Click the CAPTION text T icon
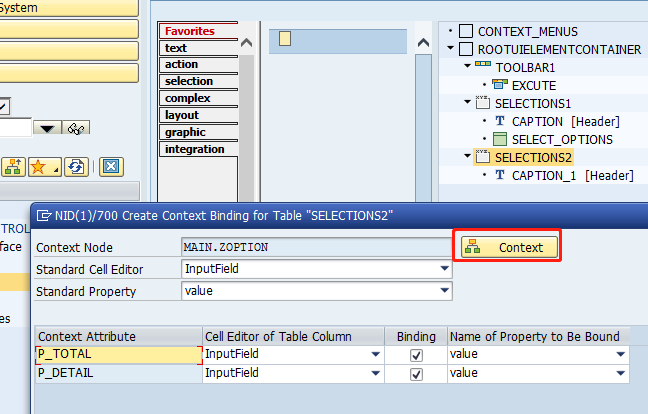Screen dimensions: 648x414 500,121
